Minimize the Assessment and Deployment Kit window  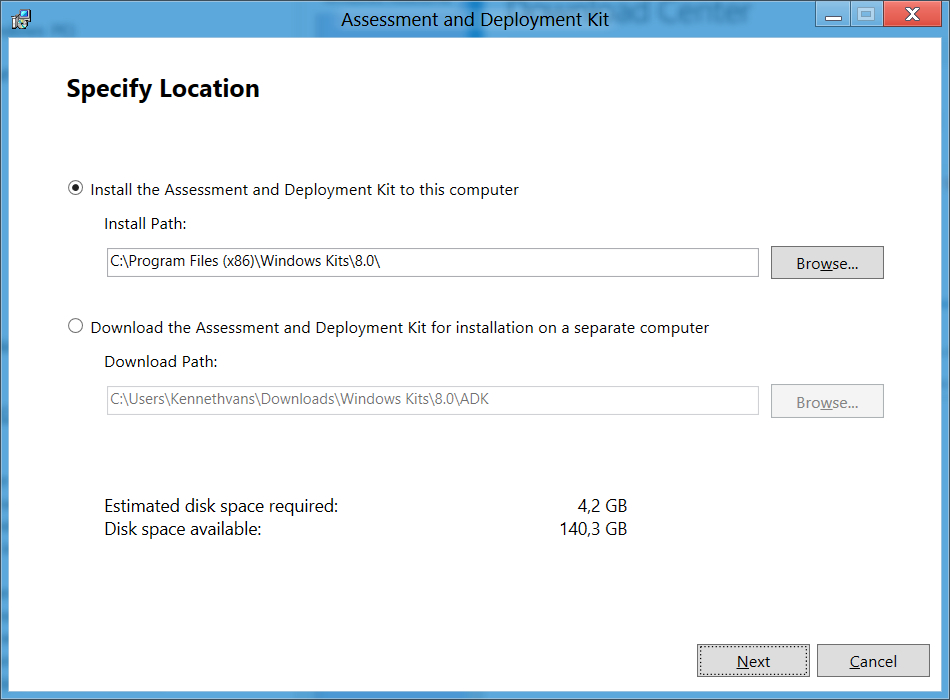pyautogui.click(x=833, y=14)
